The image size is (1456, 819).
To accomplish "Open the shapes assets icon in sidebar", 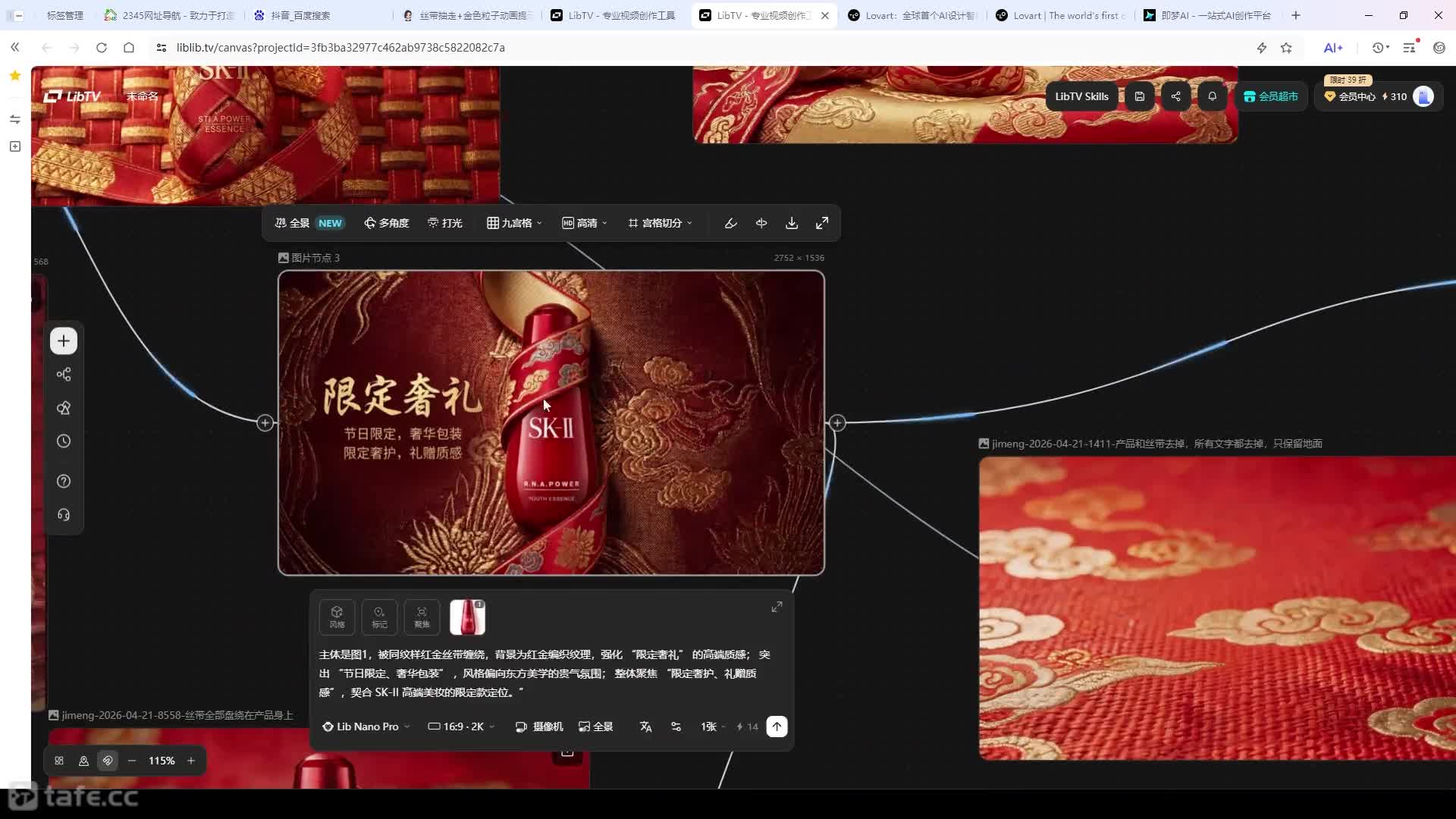I will point(64,408).
